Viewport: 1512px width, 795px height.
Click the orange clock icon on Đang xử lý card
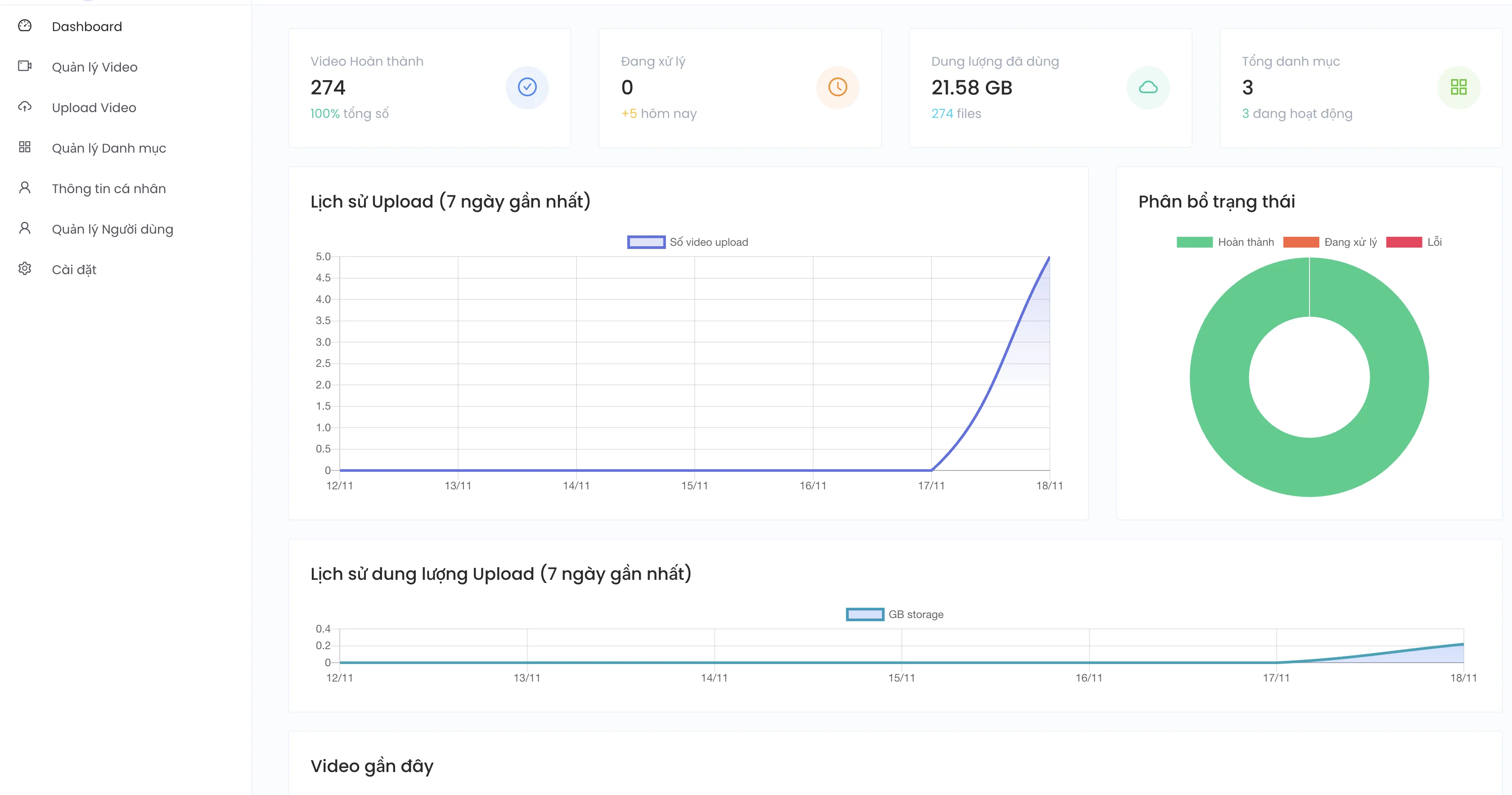click(837, 87)
